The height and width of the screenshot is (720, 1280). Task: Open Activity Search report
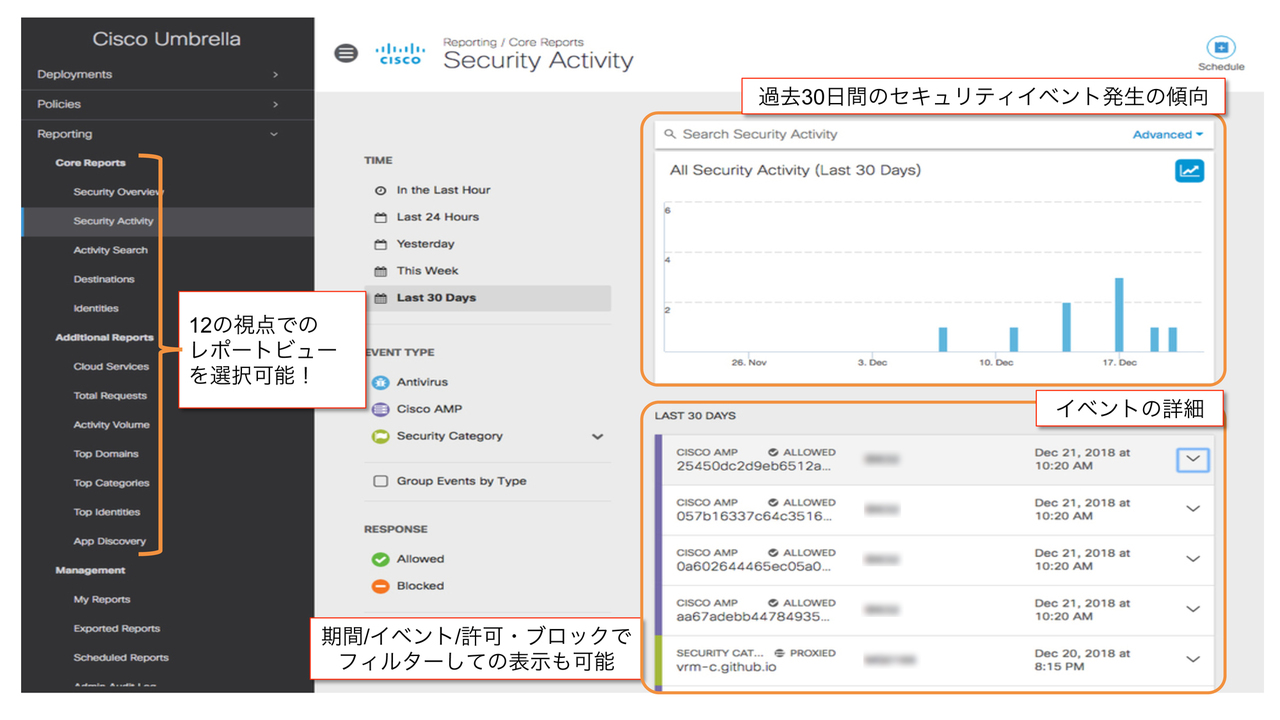click(110, 250)
